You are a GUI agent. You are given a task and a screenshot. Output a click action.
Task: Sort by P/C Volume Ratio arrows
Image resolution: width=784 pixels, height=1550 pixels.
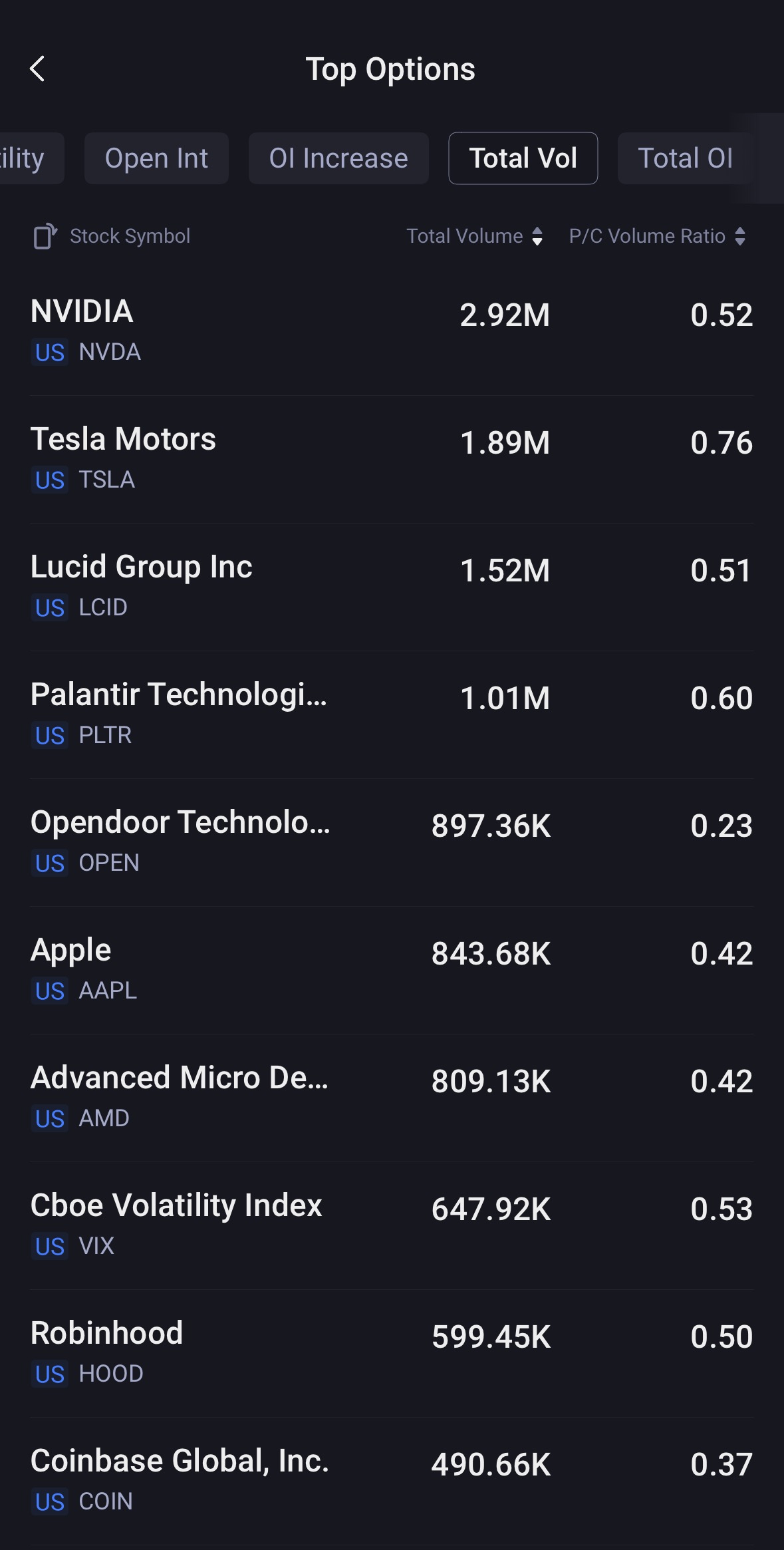click(740, 236)
